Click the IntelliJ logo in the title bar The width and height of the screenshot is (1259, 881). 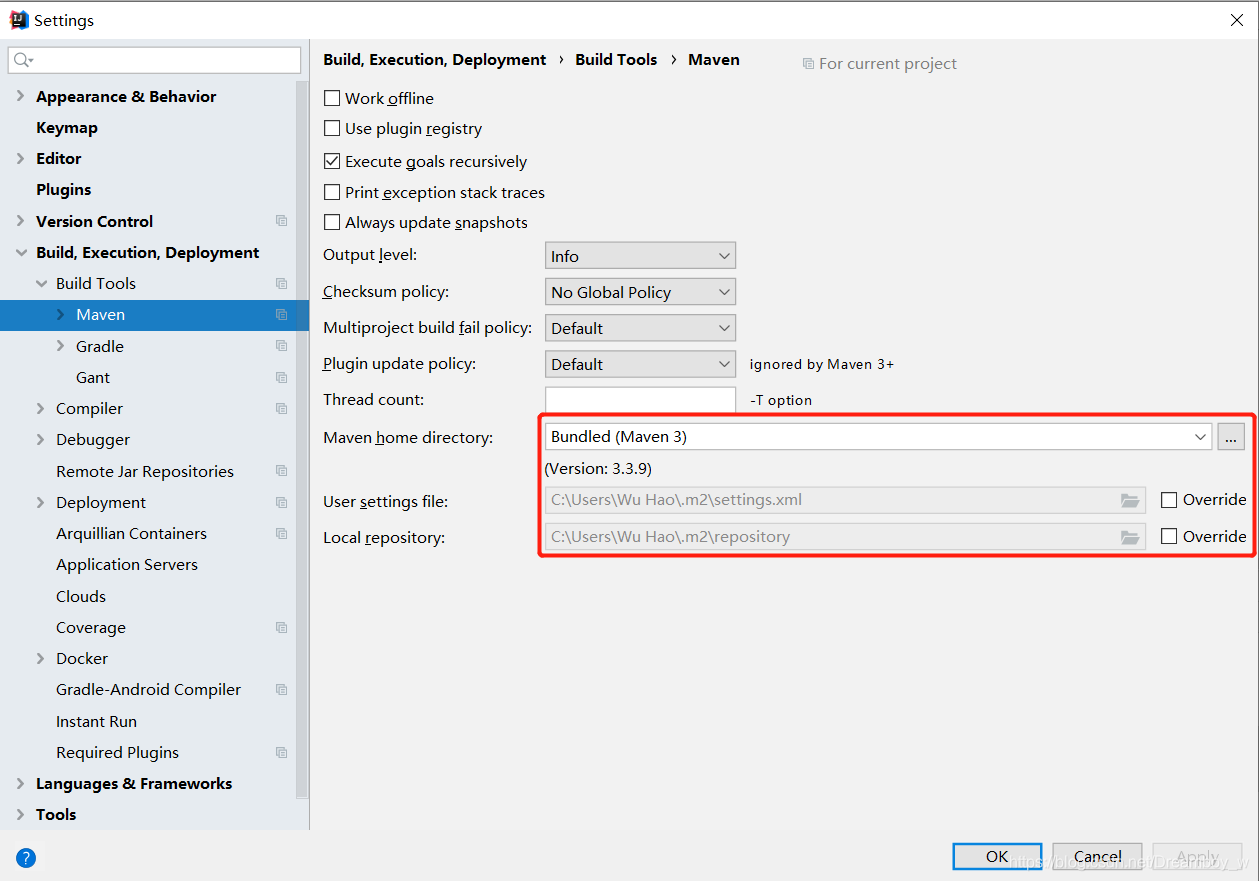[x=19, y=20]
